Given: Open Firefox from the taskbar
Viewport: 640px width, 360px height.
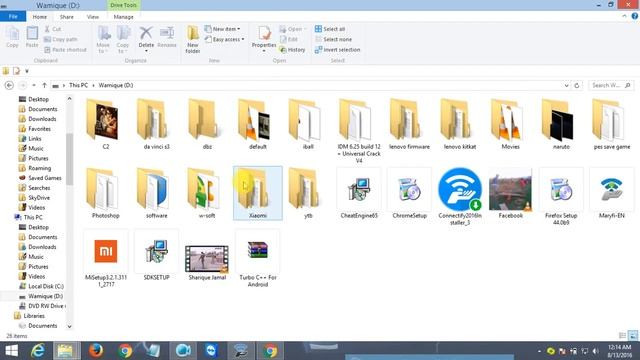Looking at the screenshot, I should tap(96, 351).
